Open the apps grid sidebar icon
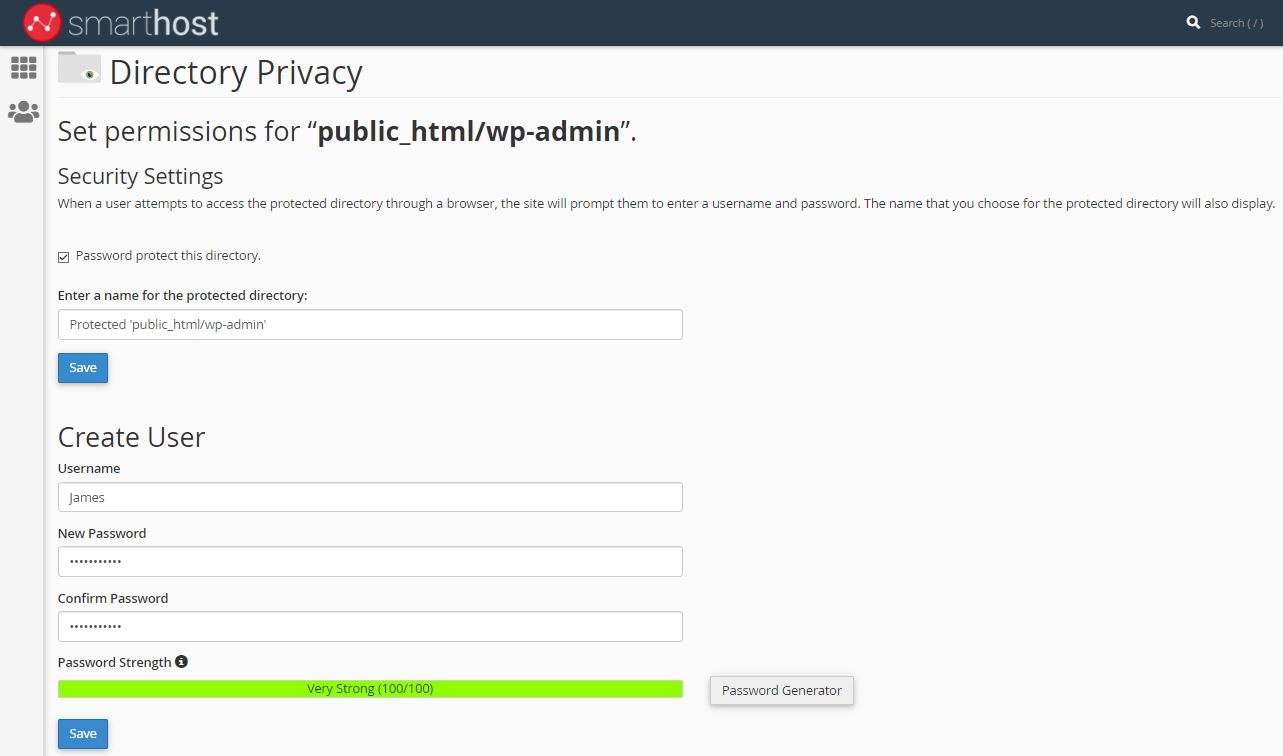 click(23, 68)
